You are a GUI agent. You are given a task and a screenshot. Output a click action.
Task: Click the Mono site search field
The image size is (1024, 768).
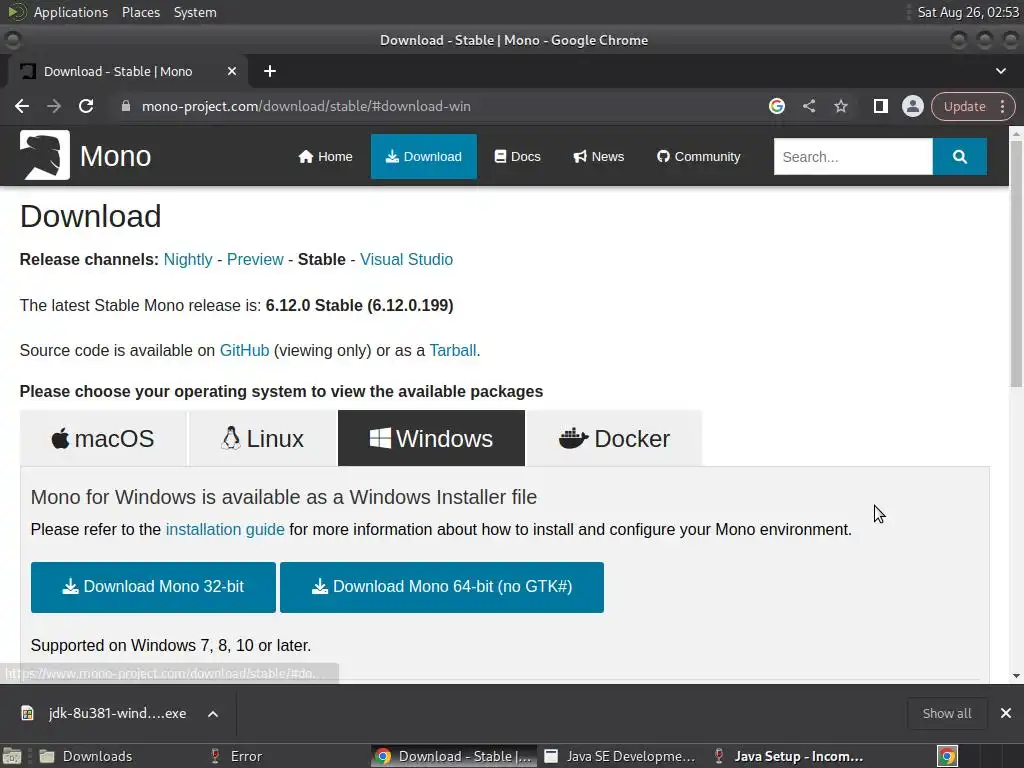[853, 156]
